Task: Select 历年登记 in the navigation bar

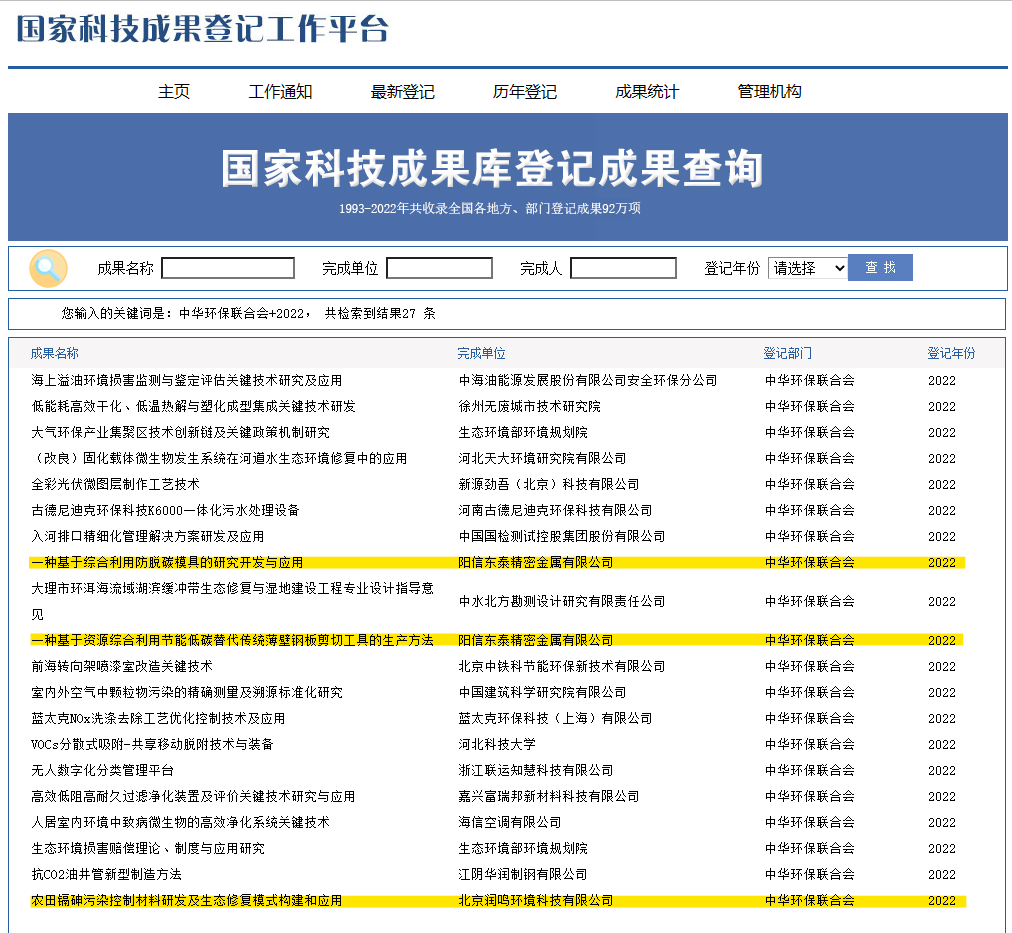Action: coord(525,92)
